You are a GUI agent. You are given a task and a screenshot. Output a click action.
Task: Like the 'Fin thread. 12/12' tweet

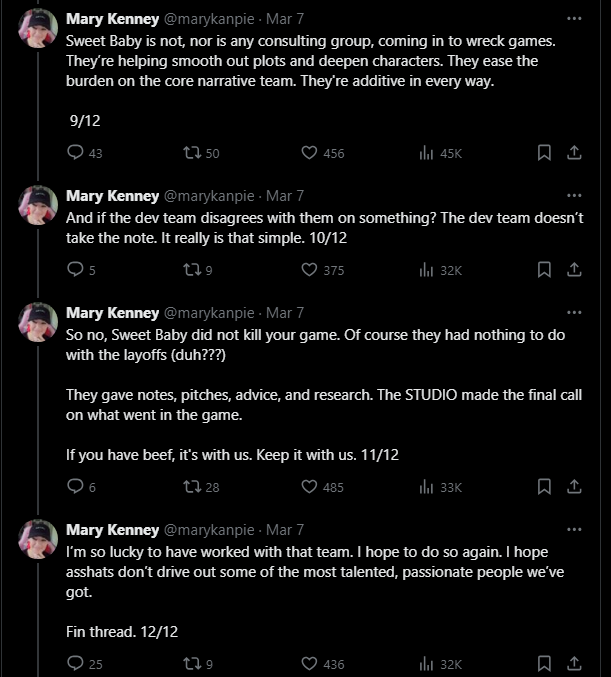(310, 663)
